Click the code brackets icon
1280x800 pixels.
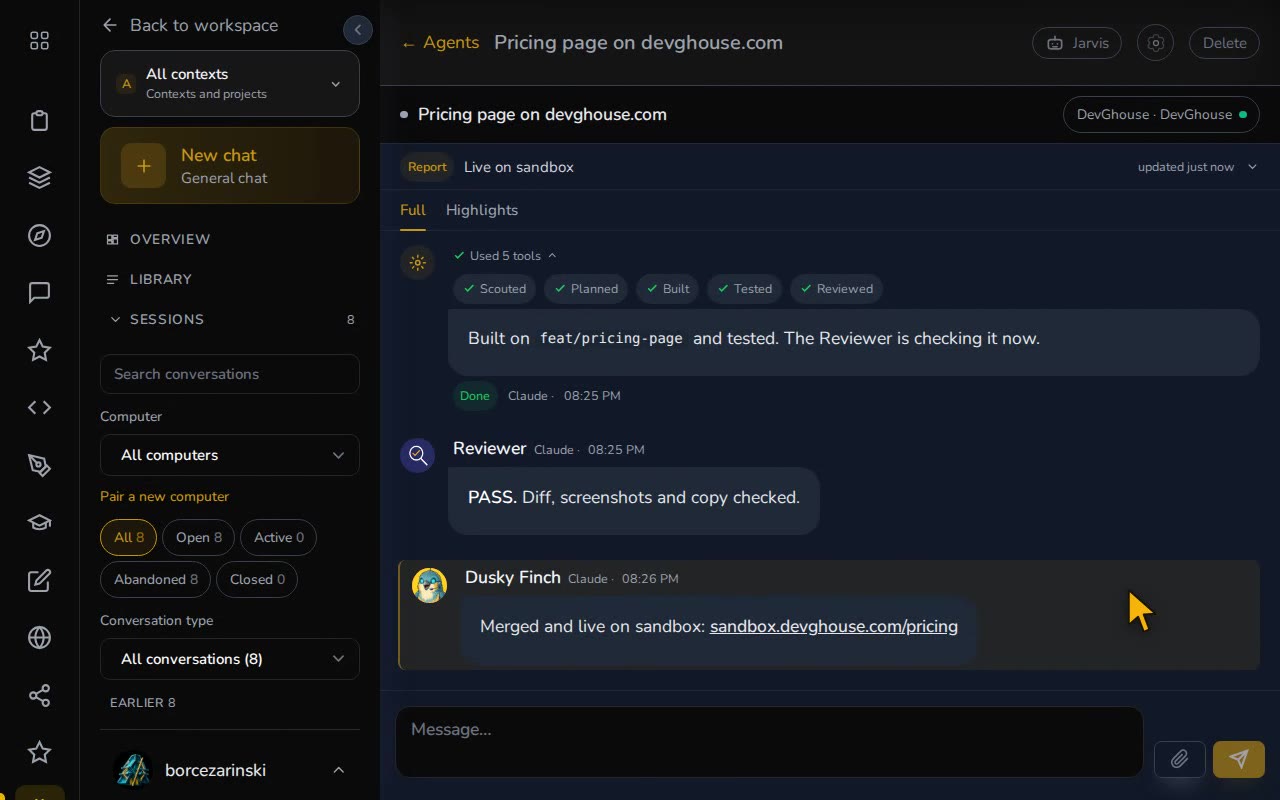(39, 407)
